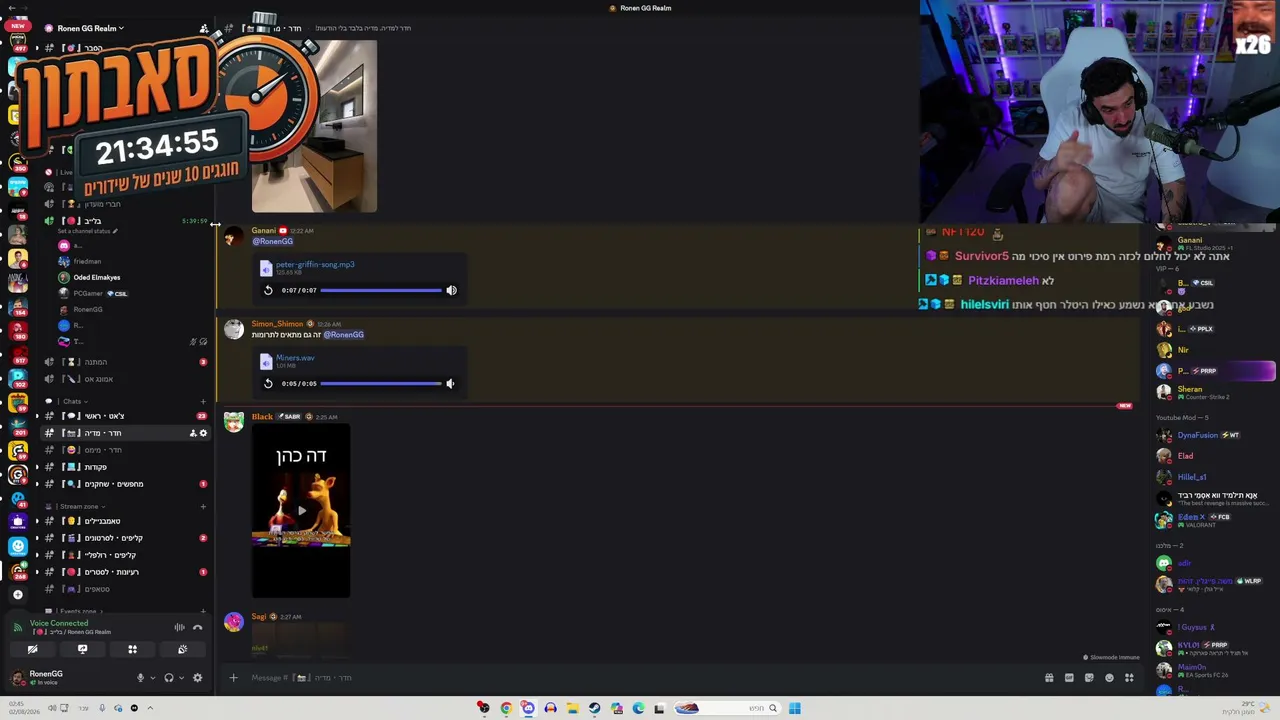This screenshot has width=1280, height=720.
Task: Open File Explorer from the taskbar
Action: click(572, 708)
